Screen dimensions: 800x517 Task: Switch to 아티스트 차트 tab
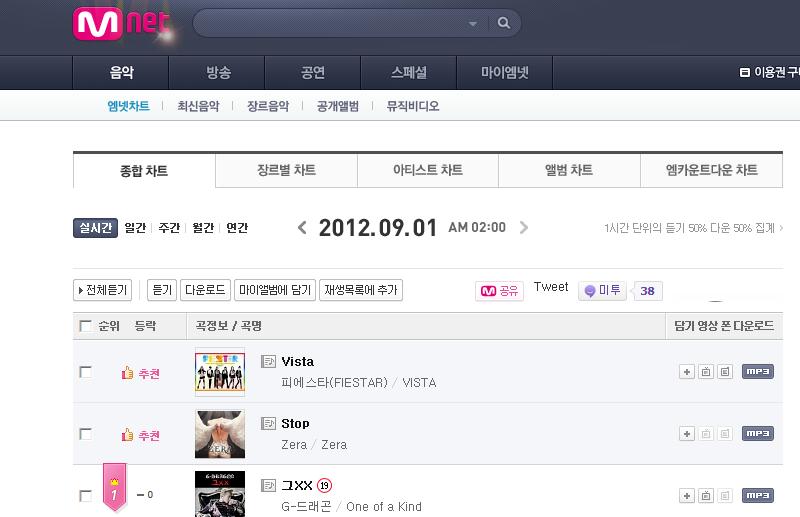pos(428,170)
